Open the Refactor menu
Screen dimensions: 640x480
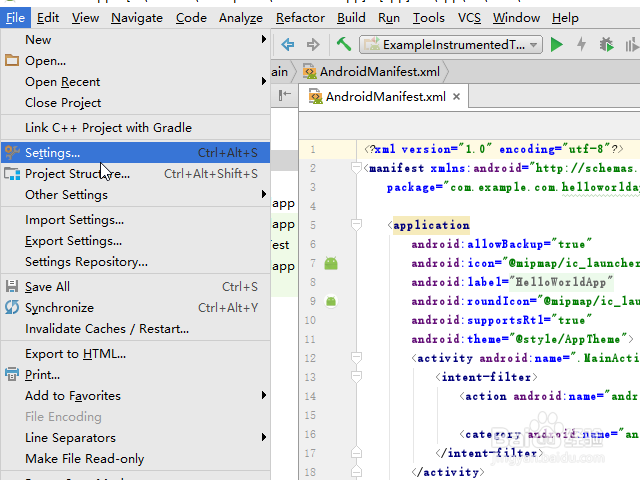(300, 17)
